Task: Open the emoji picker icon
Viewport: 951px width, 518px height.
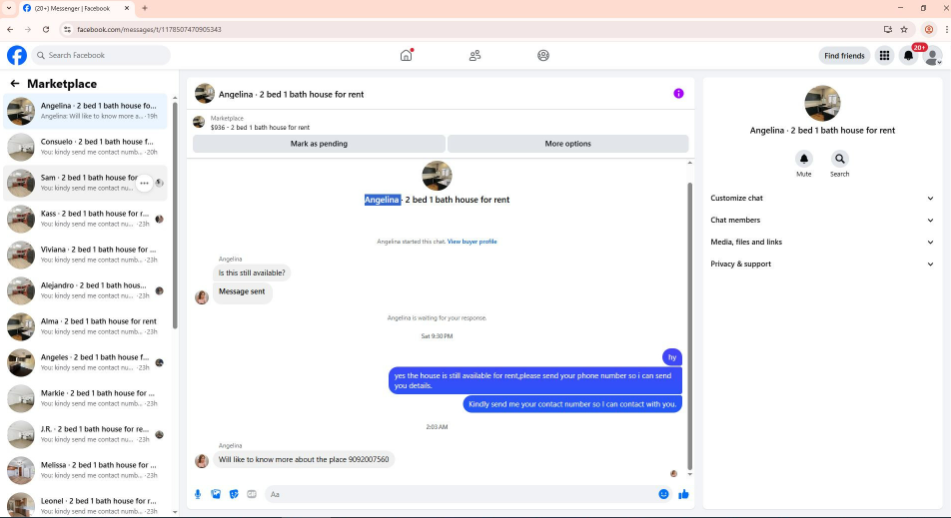Action: 664,494
